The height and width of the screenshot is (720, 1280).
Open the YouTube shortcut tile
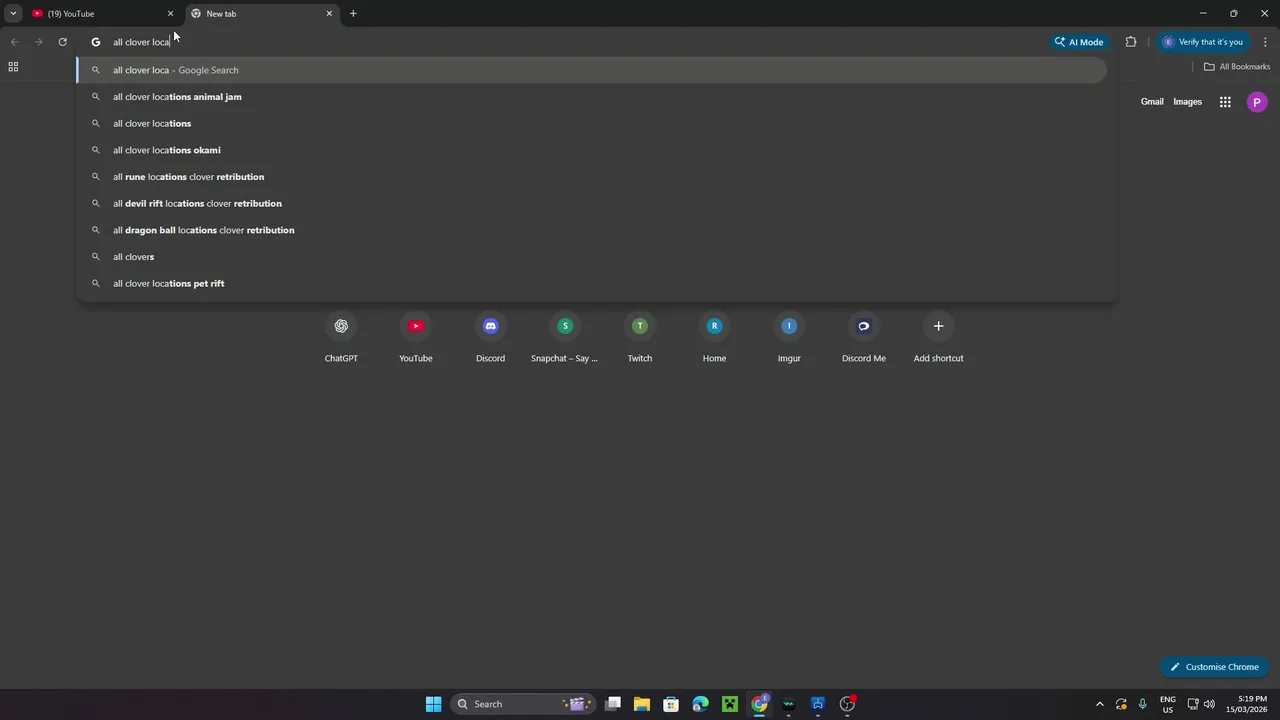click(x=416, y=338)
